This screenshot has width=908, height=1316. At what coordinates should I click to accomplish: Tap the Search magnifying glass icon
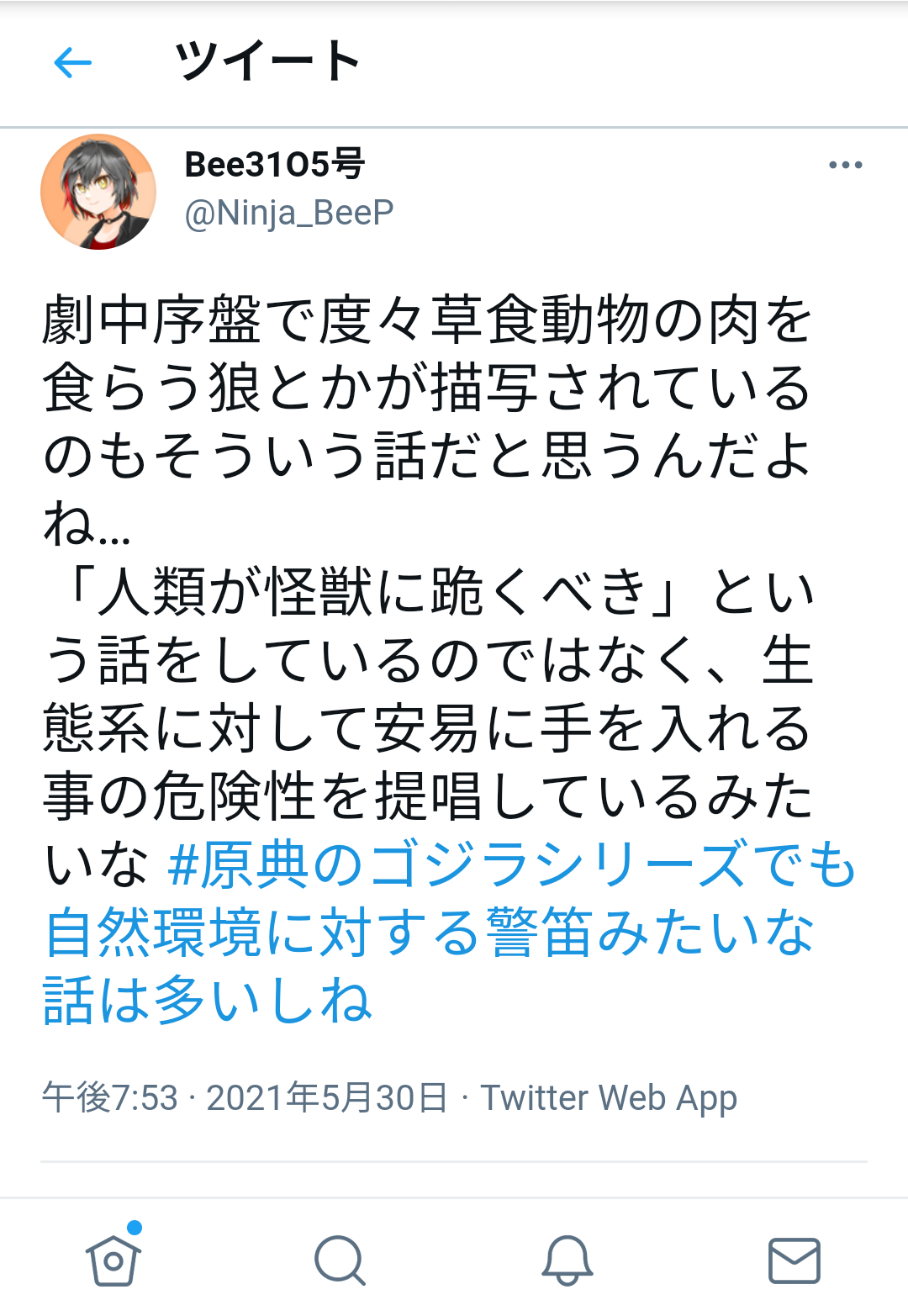point(340,1260)
